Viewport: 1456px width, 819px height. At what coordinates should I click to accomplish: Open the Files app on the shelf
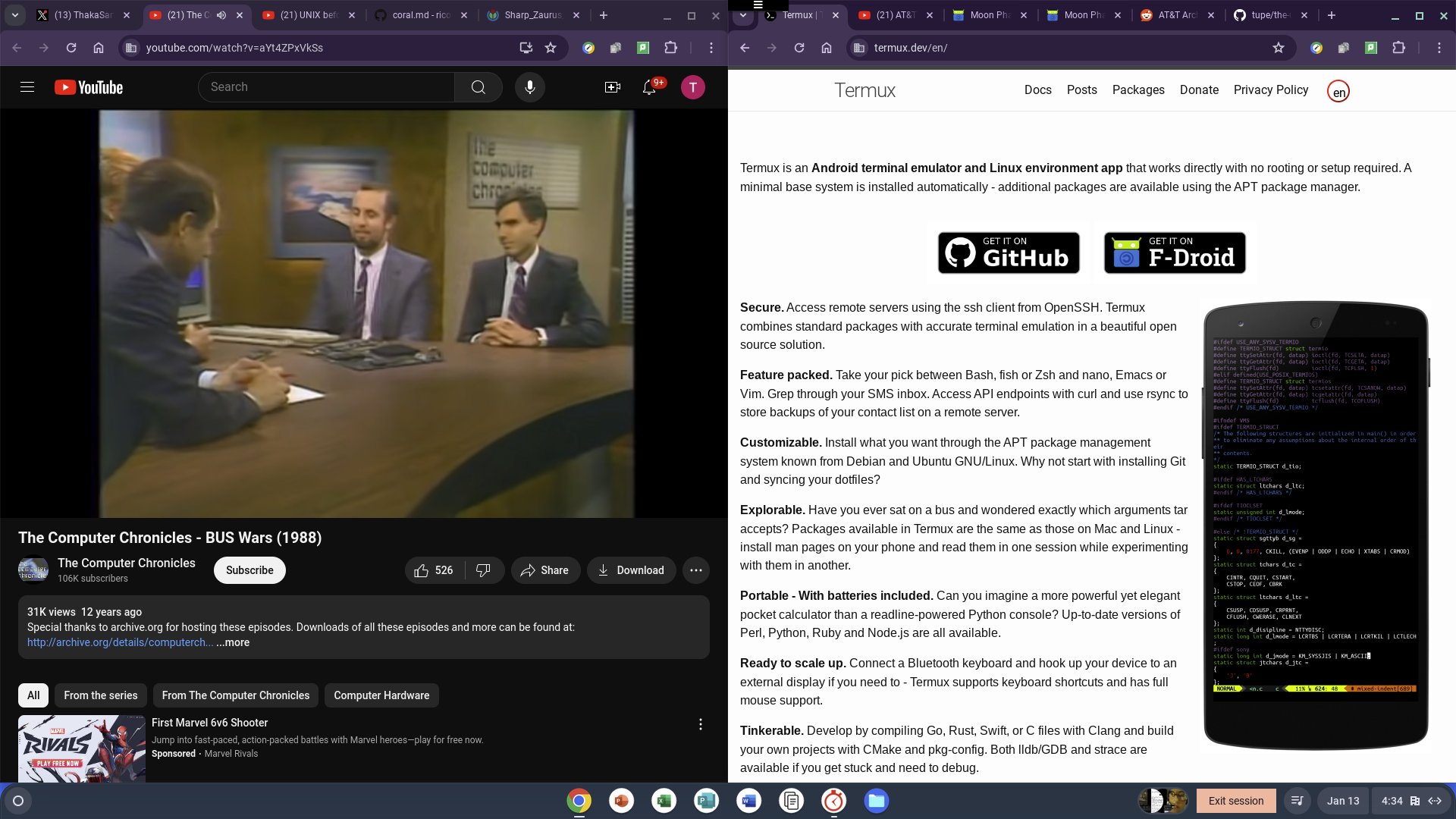876,801
